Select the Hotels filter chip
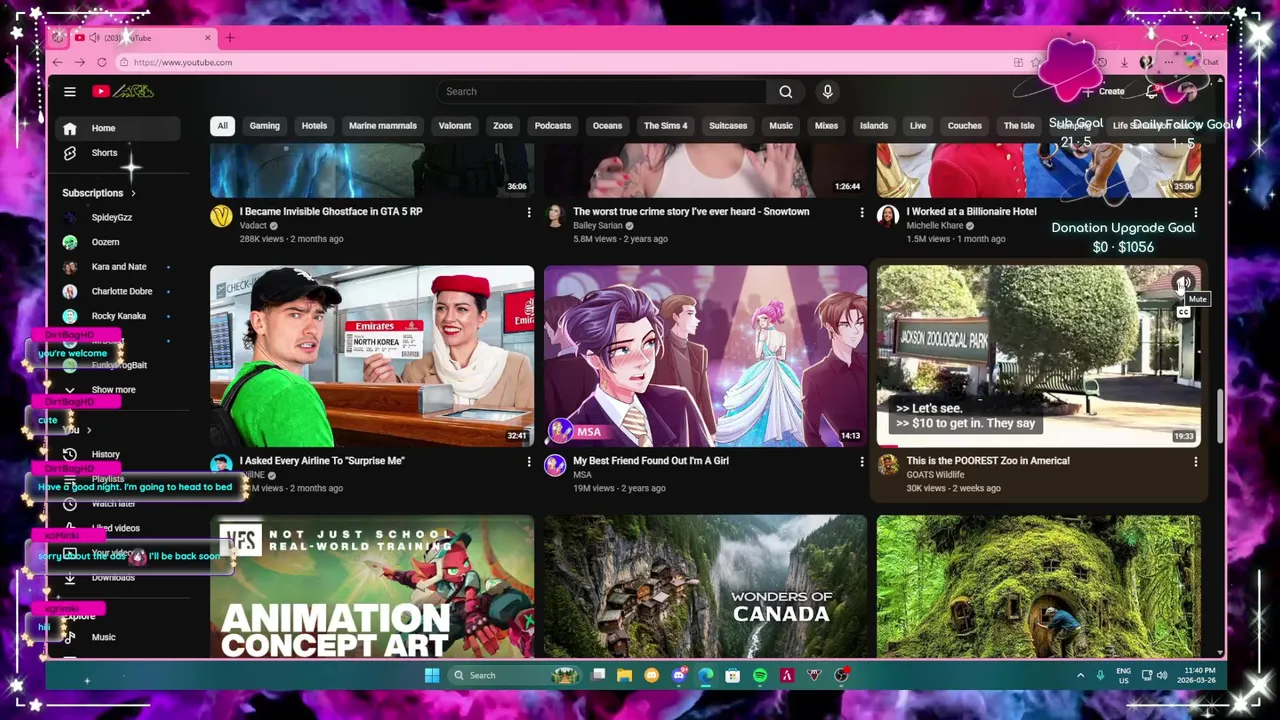This screenshot has width=1280, height=720. click(314, 126)
